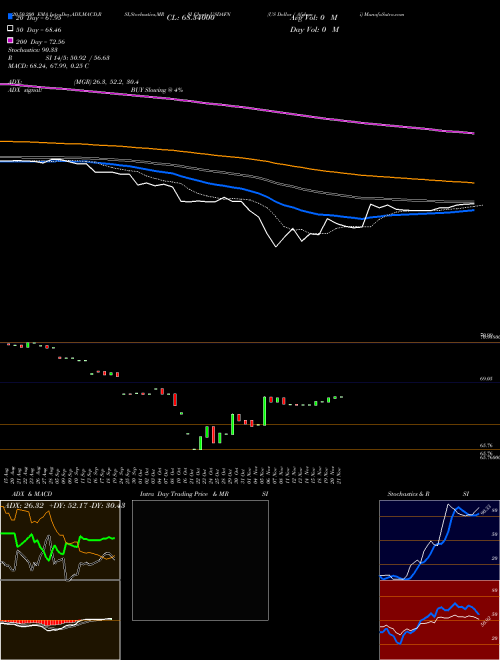
Task: Click the tall green candlestick in early November
Action: pyautogui.click(x=265, y=411)
